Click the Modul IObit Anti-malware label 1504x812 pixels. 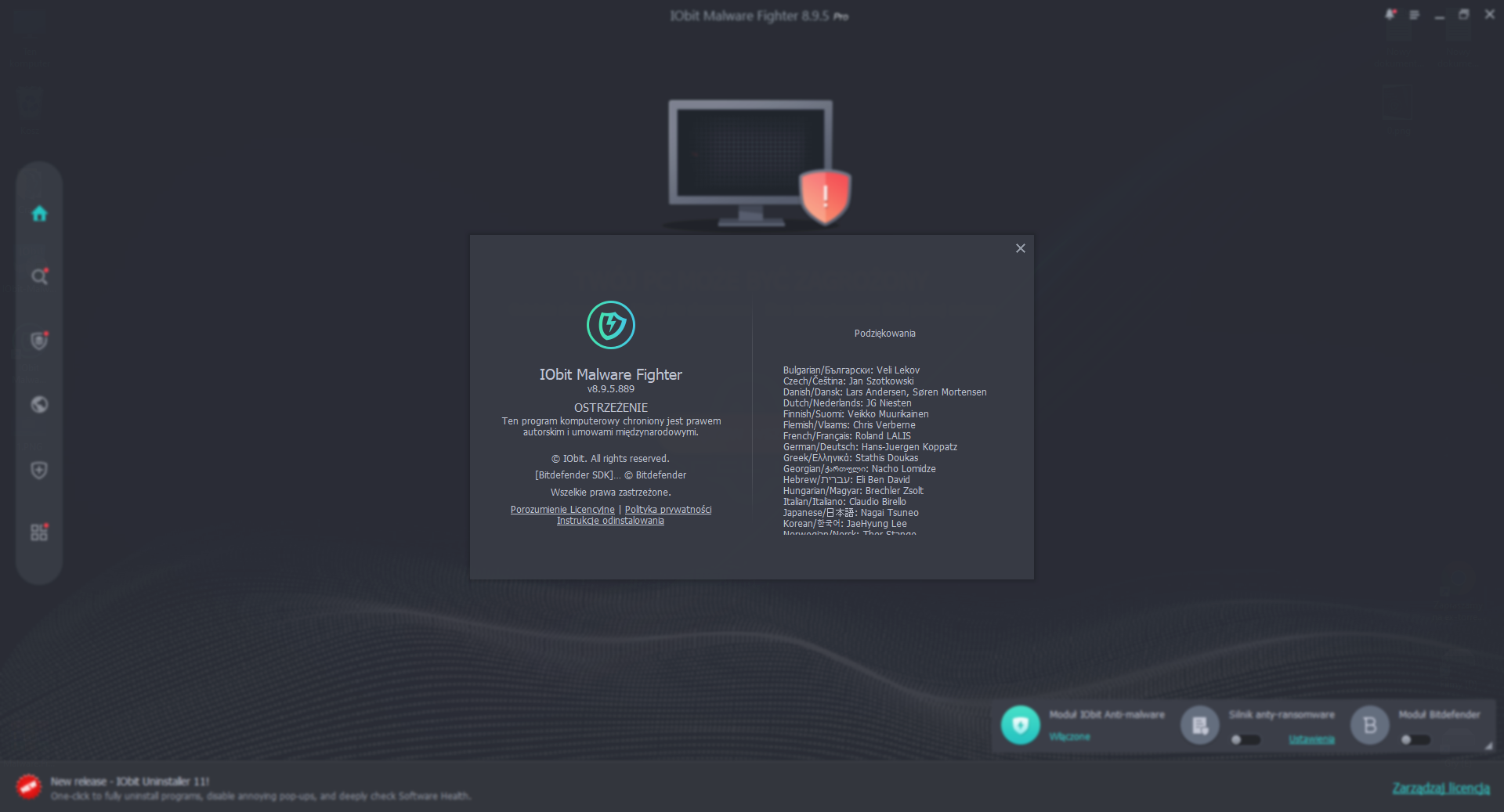[1107, 715]
